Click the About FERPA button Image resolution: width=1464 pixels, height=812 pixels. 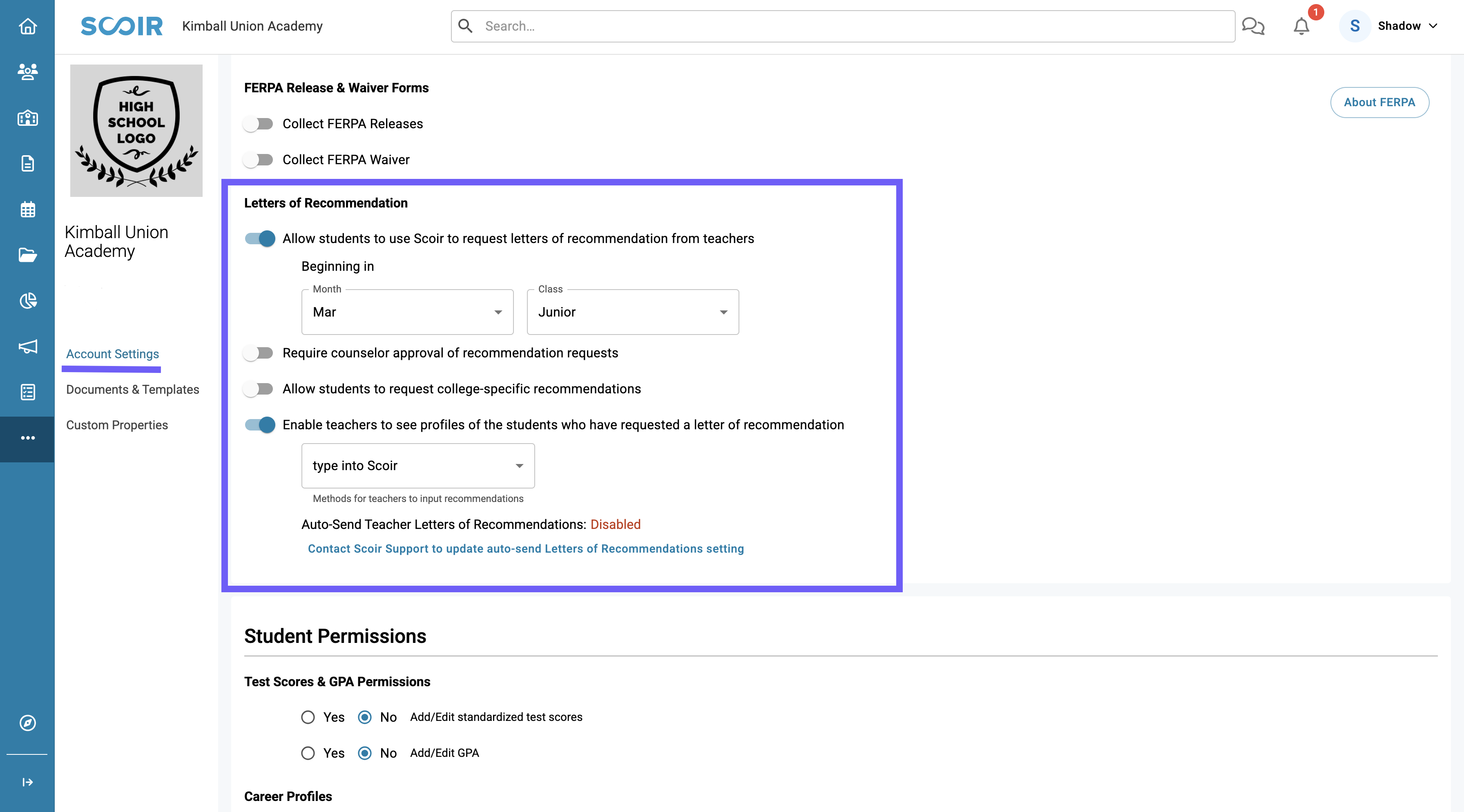[x=1379, y=102]
